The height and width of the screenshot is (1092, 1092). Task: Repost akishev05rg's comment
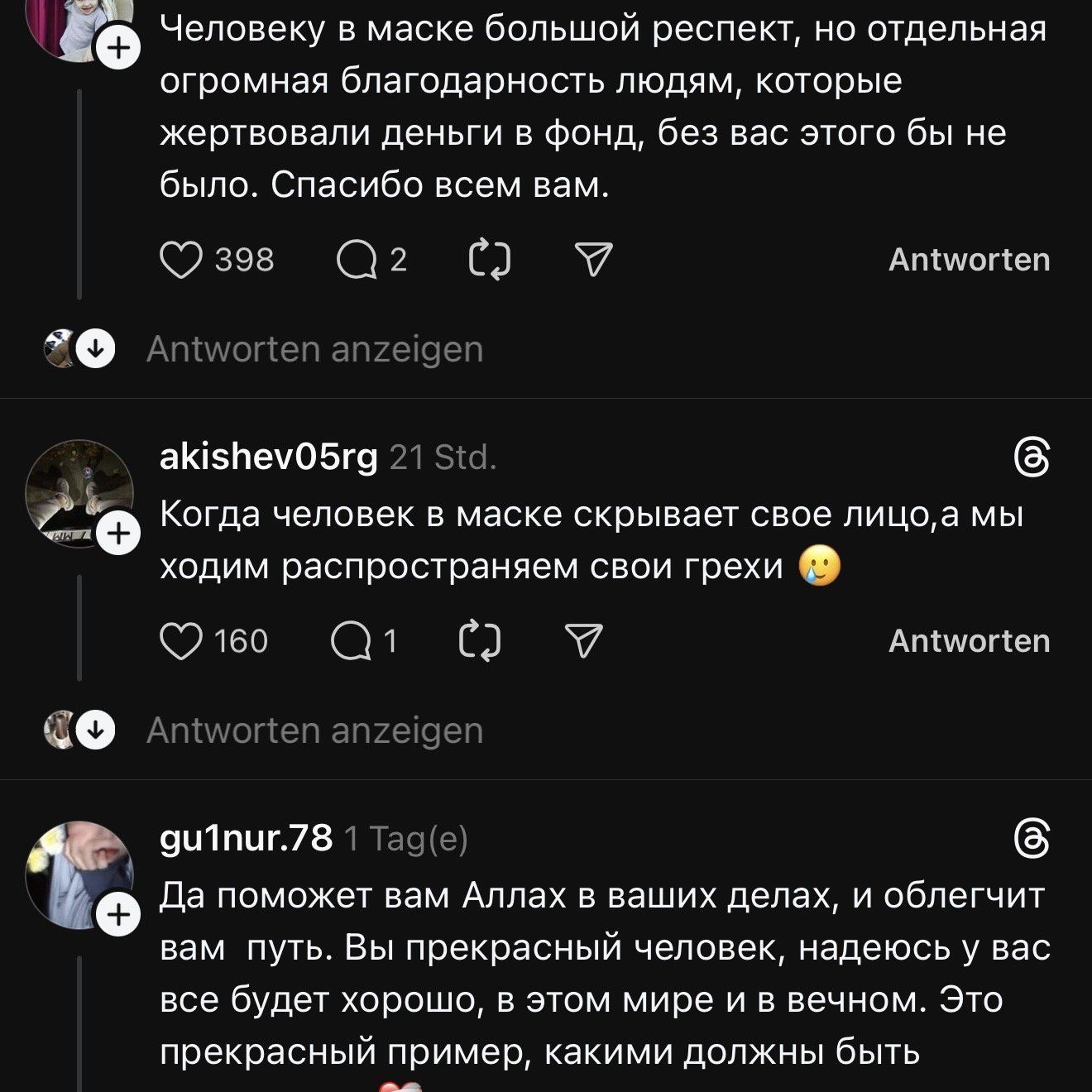point(480,642)
